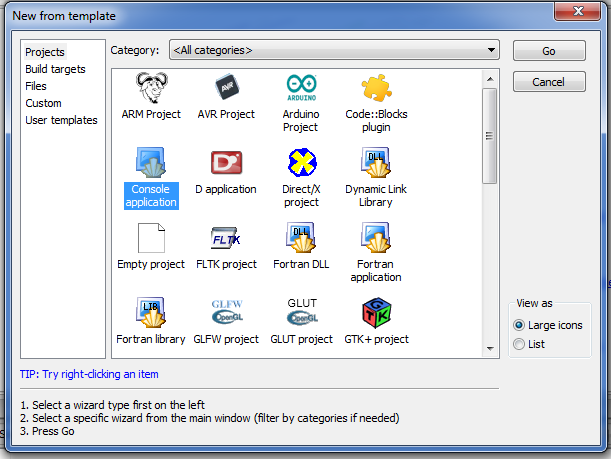Pick the Arduino Project template icon
The image size is (611, 459).
coord(302,88)
